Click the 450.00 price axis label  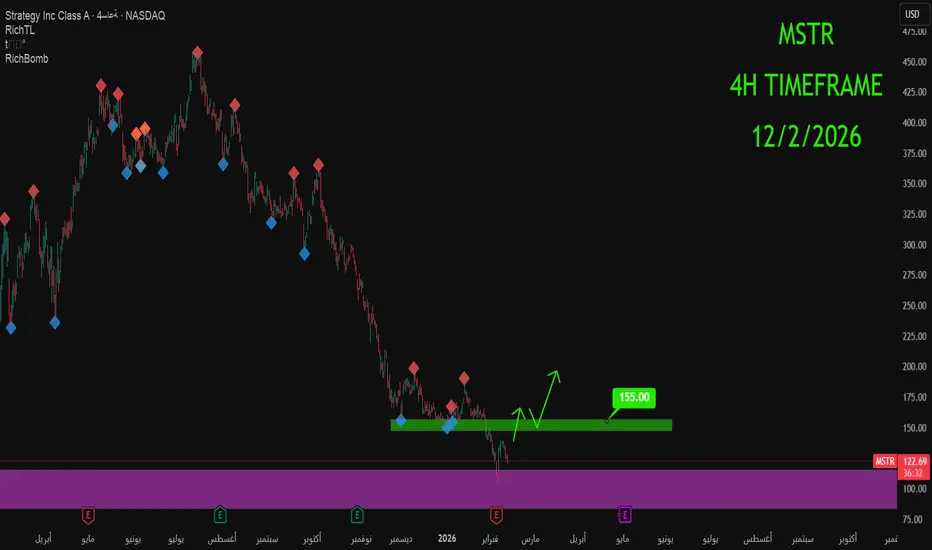click(x=914, y=62)
